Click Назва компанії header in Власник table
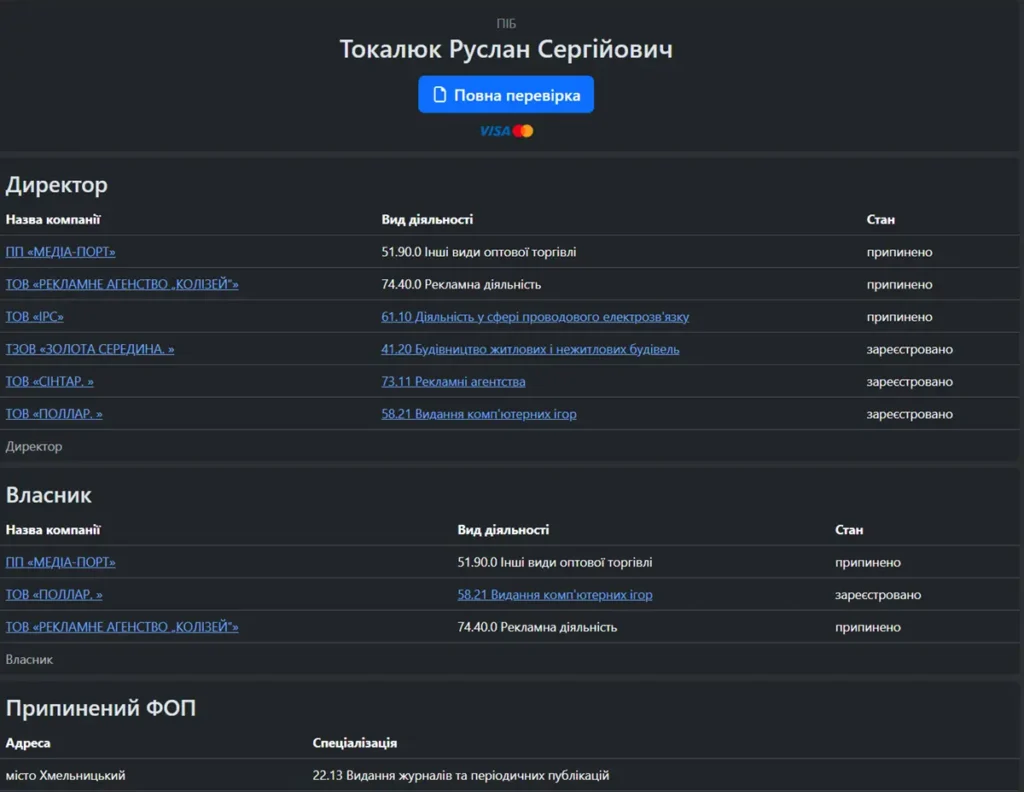This screenshot has width=1024, height=792. click(x=53, y=530)
